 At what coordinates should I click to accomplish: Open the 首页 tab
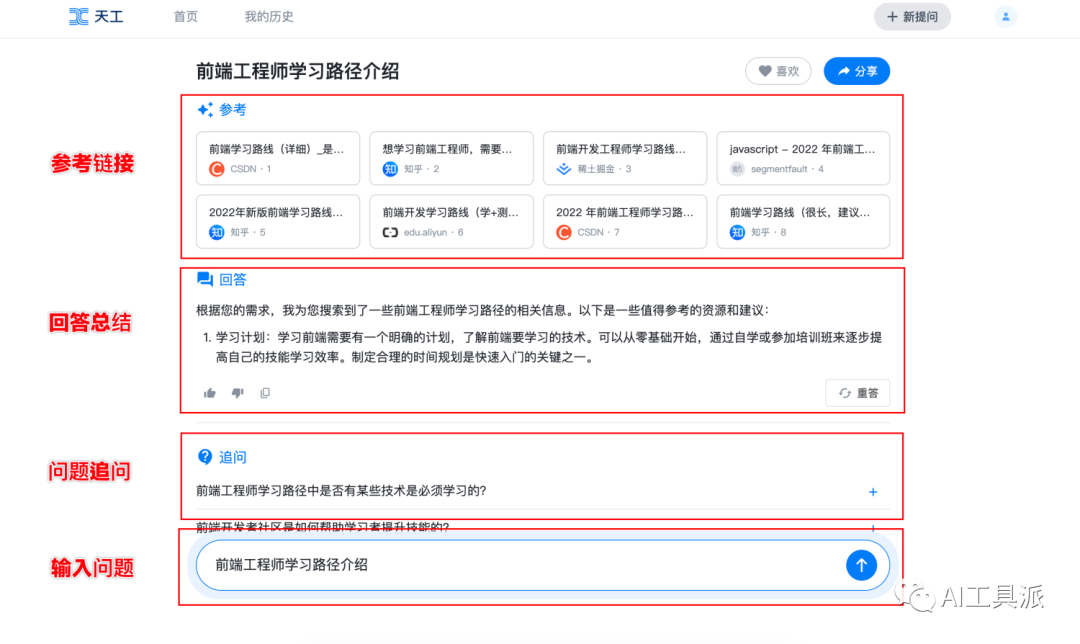[x=185, y=17]
